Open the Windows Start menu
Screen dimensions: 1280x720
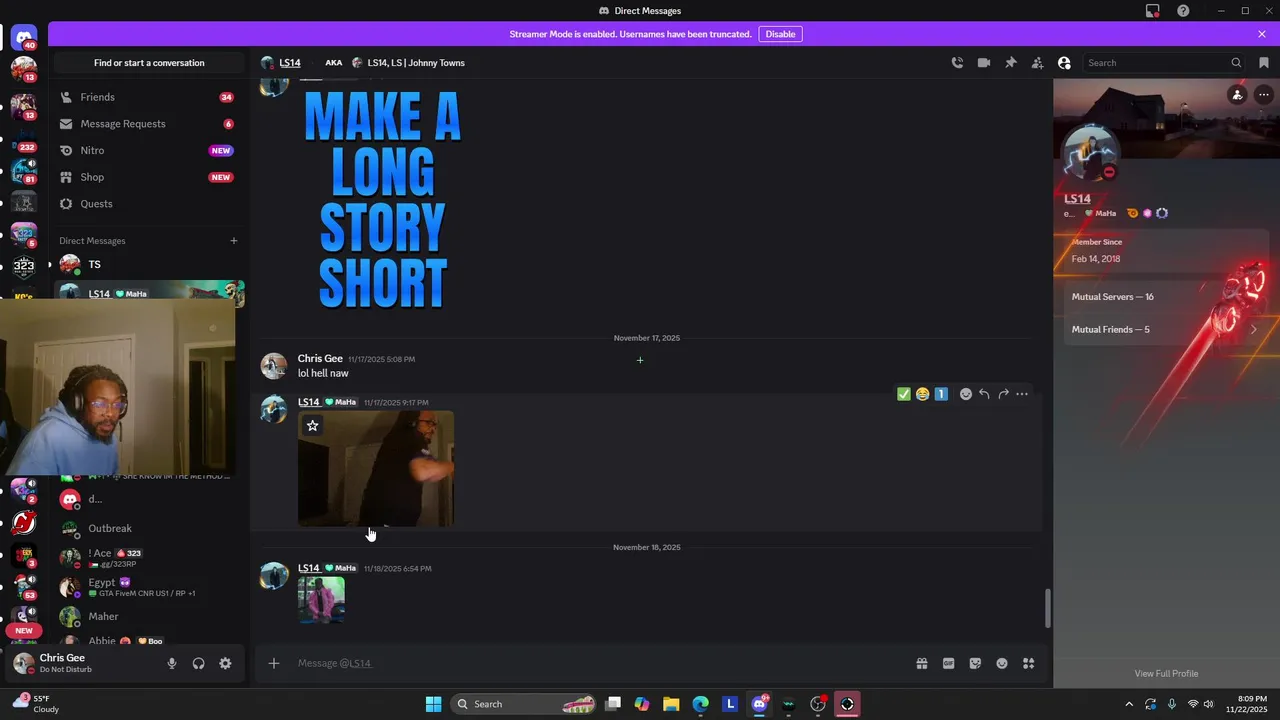click(x=433, y=704)
